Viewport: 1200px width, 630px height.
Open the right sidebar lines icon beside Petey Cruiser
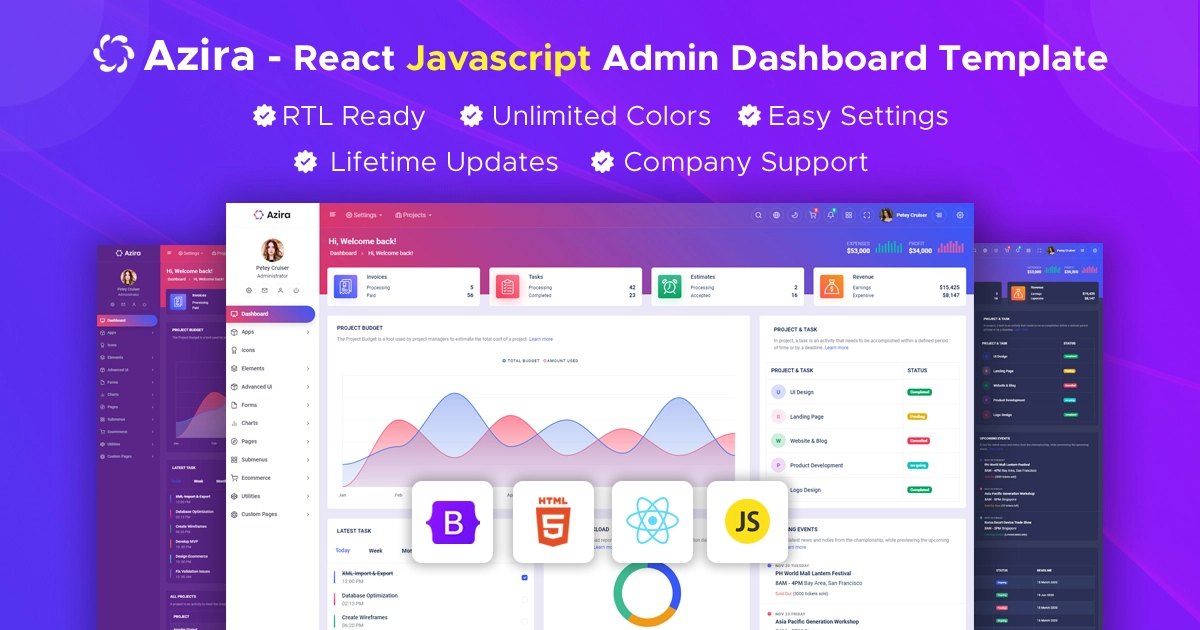click(939, 215)
